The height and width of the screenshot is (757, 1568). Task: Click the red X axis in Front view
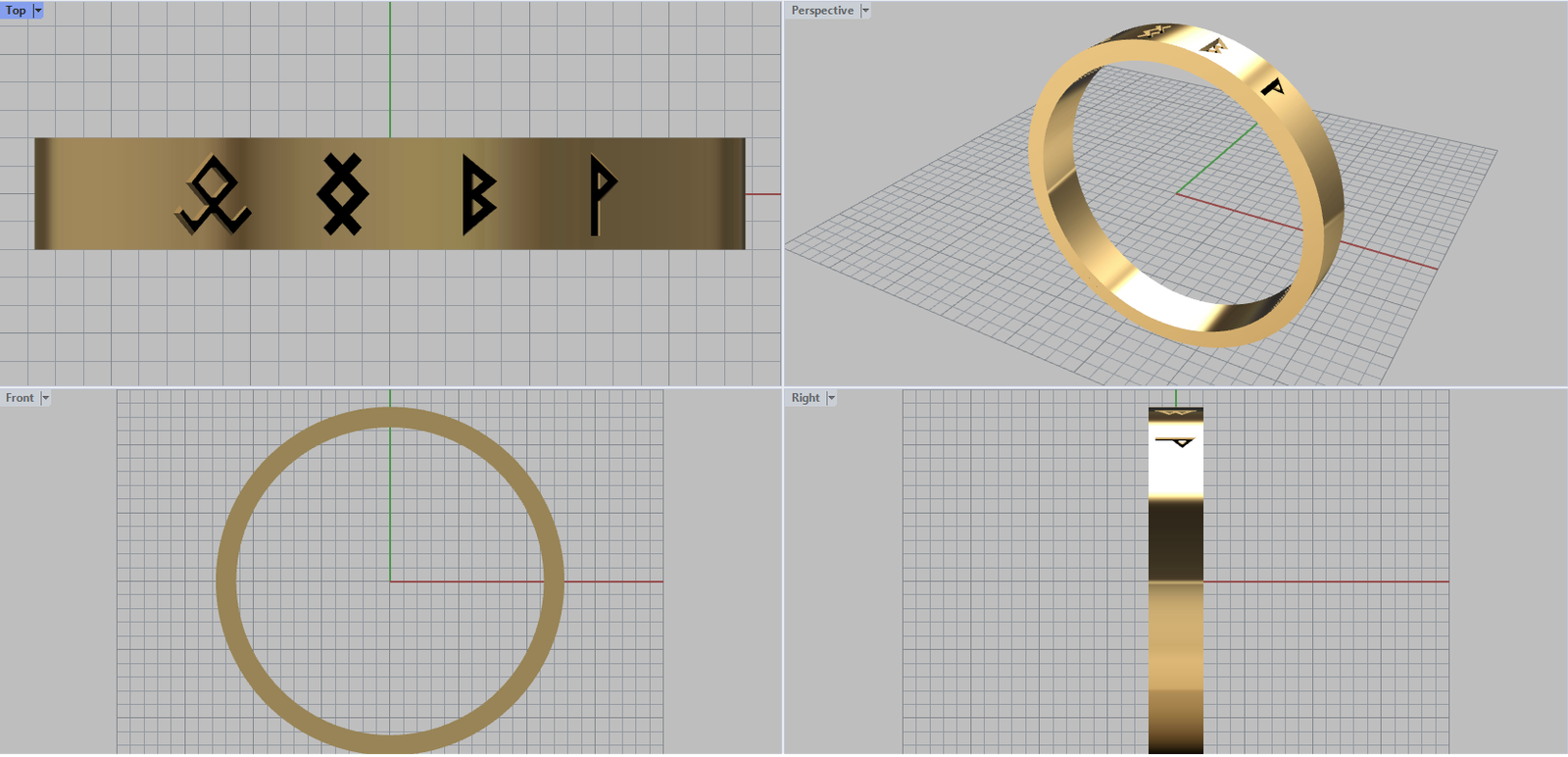pyautogui.click(x=608, y=581)
